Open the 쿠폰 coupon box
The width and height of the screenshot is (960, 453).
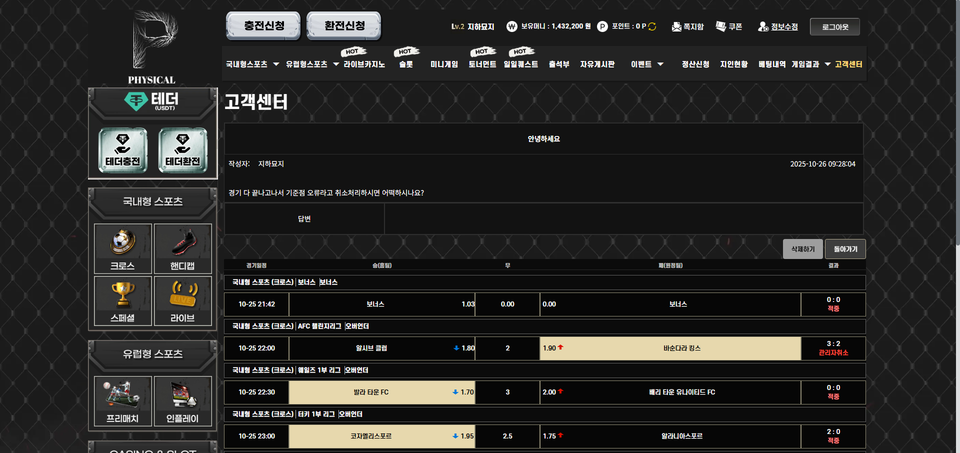(x=729, y=27)
